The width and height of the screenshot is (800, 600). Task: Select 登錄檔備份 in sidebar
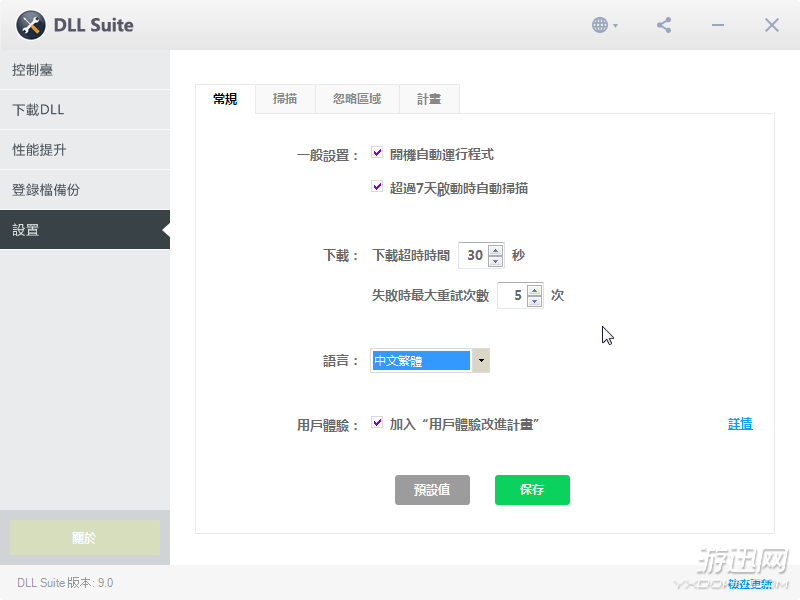pyautogui.click(x=85, y=190)
